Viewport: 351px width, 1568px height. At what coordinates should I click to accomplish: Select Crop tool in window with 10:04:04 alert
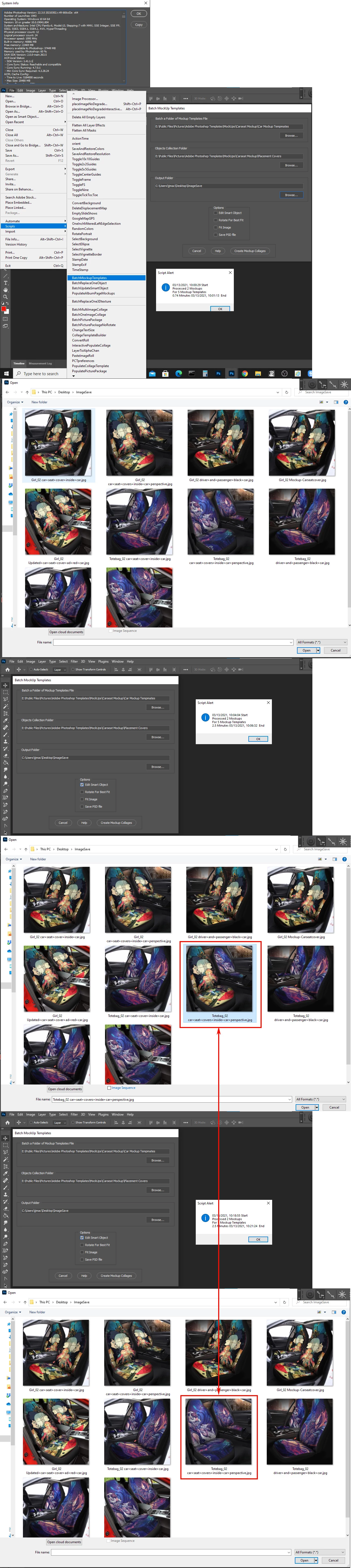[5, 714]
